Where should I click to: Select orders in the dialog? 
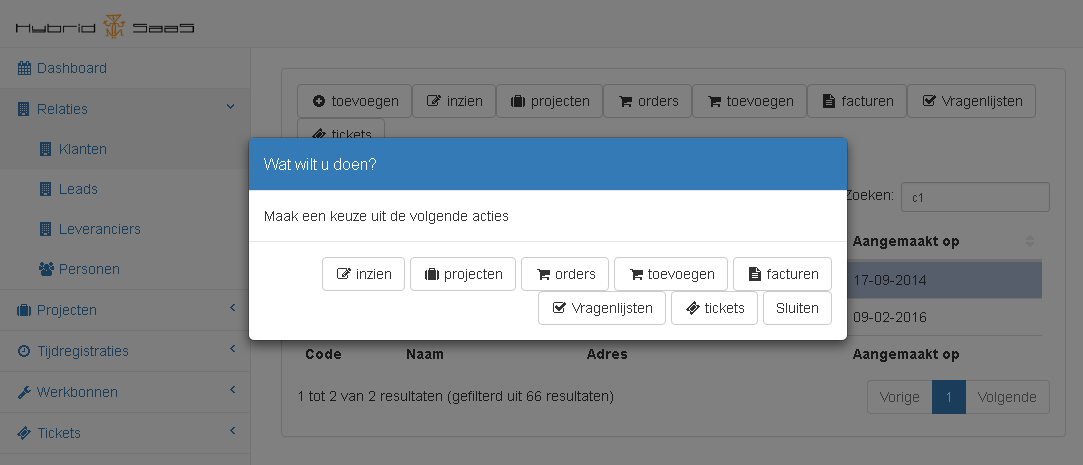[x=565, y=274]
